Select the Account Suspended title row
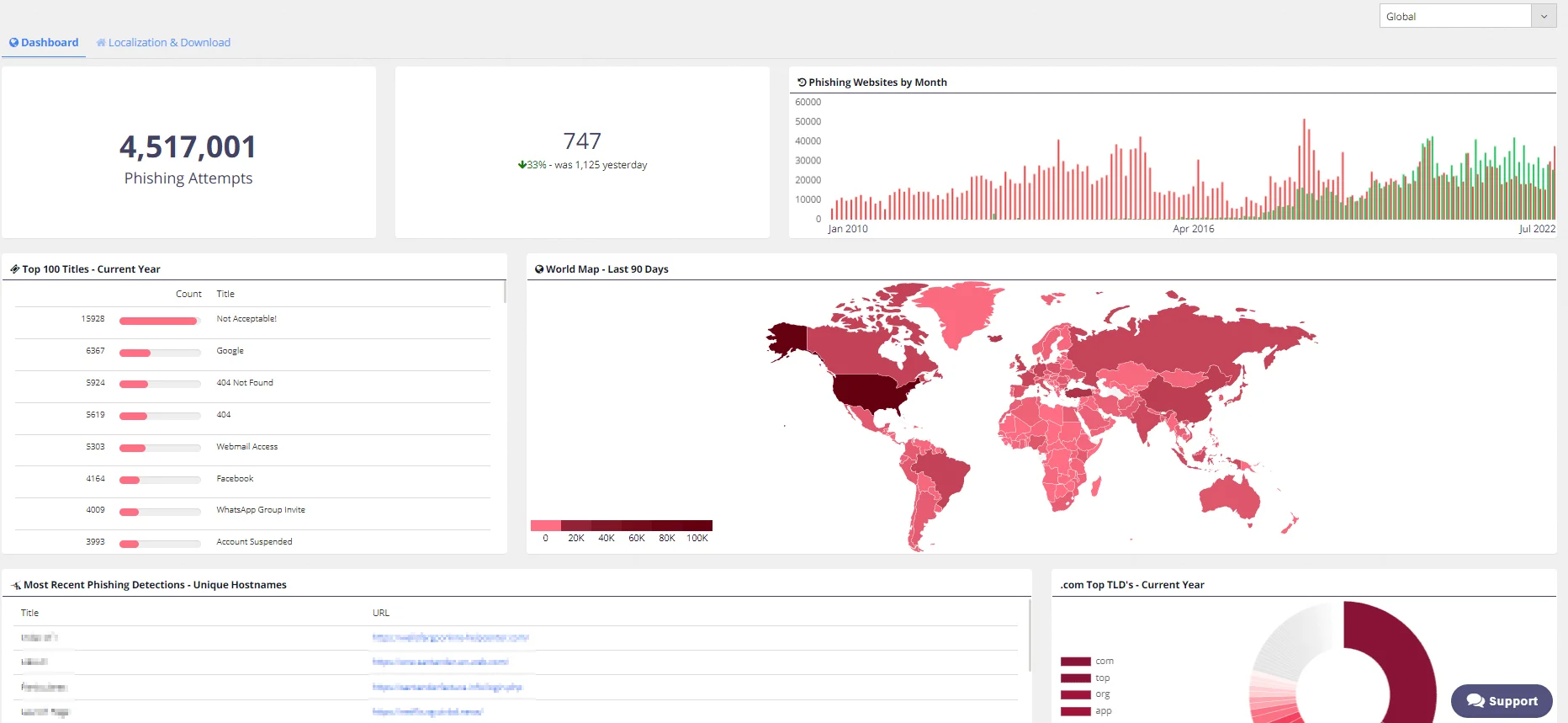Image resolution: width=1568 pixels, height=723 pixels. point(252,542)
